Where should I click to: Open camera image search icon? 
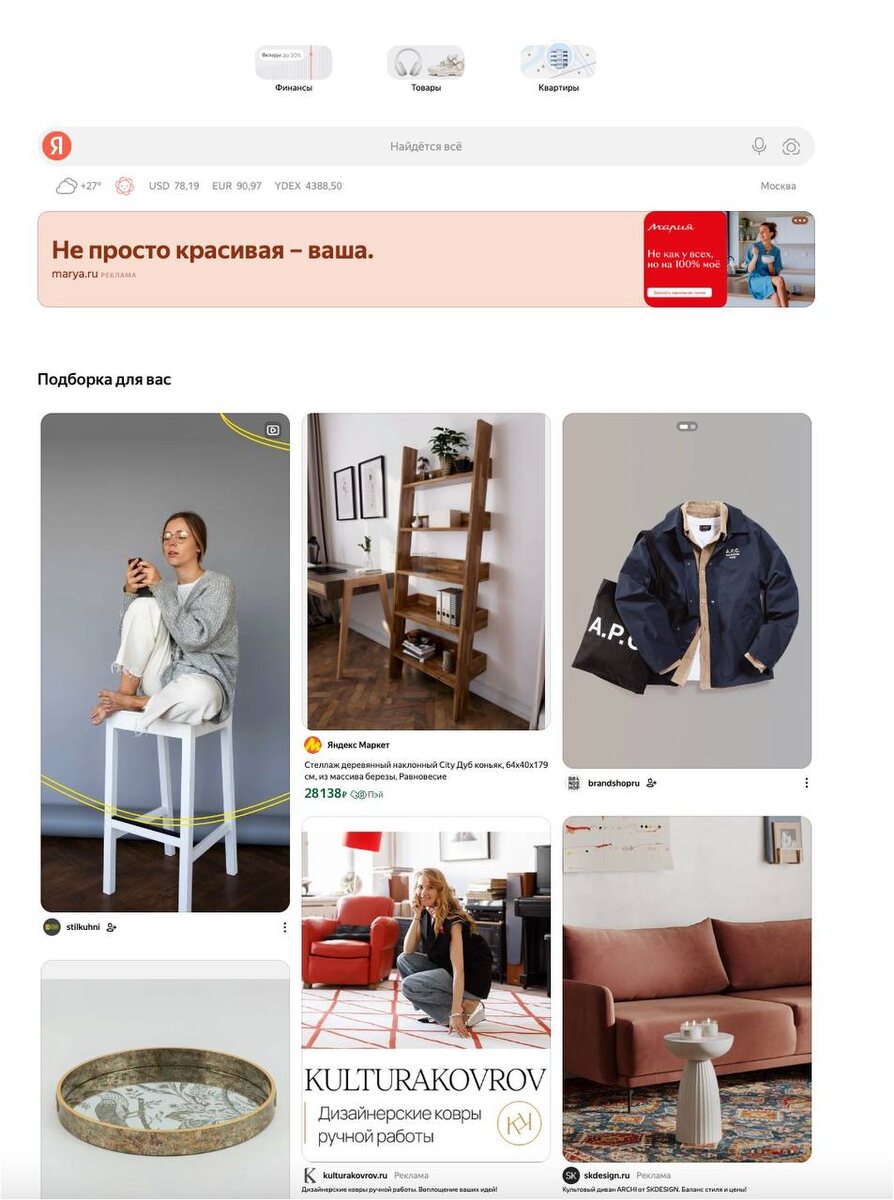click(x=791, y=147)
